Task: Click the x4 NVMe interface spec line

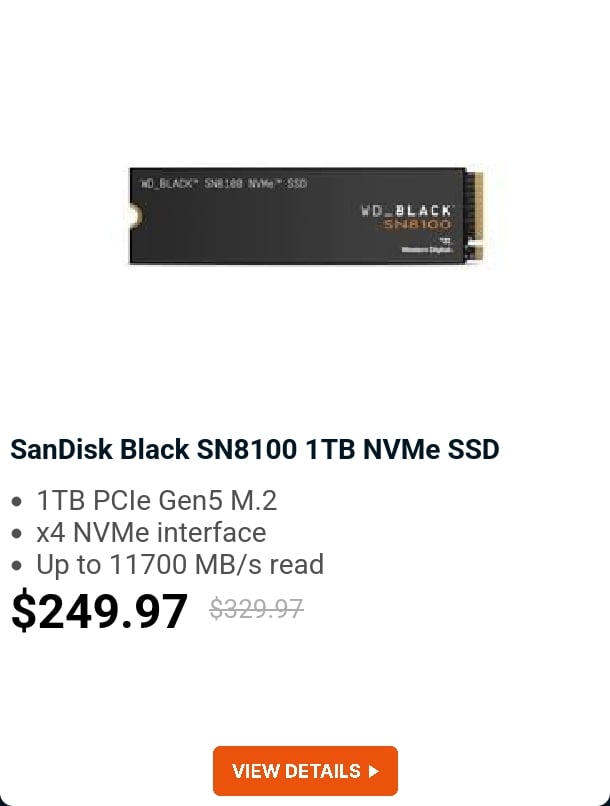Action: [x=151, y=532]
